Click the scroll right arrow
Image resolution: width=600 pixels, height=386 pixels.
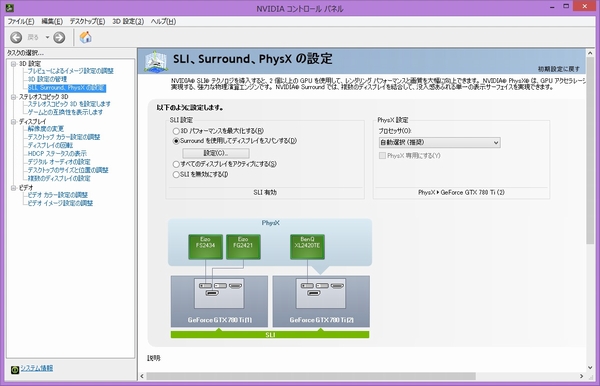coord(581,376)
